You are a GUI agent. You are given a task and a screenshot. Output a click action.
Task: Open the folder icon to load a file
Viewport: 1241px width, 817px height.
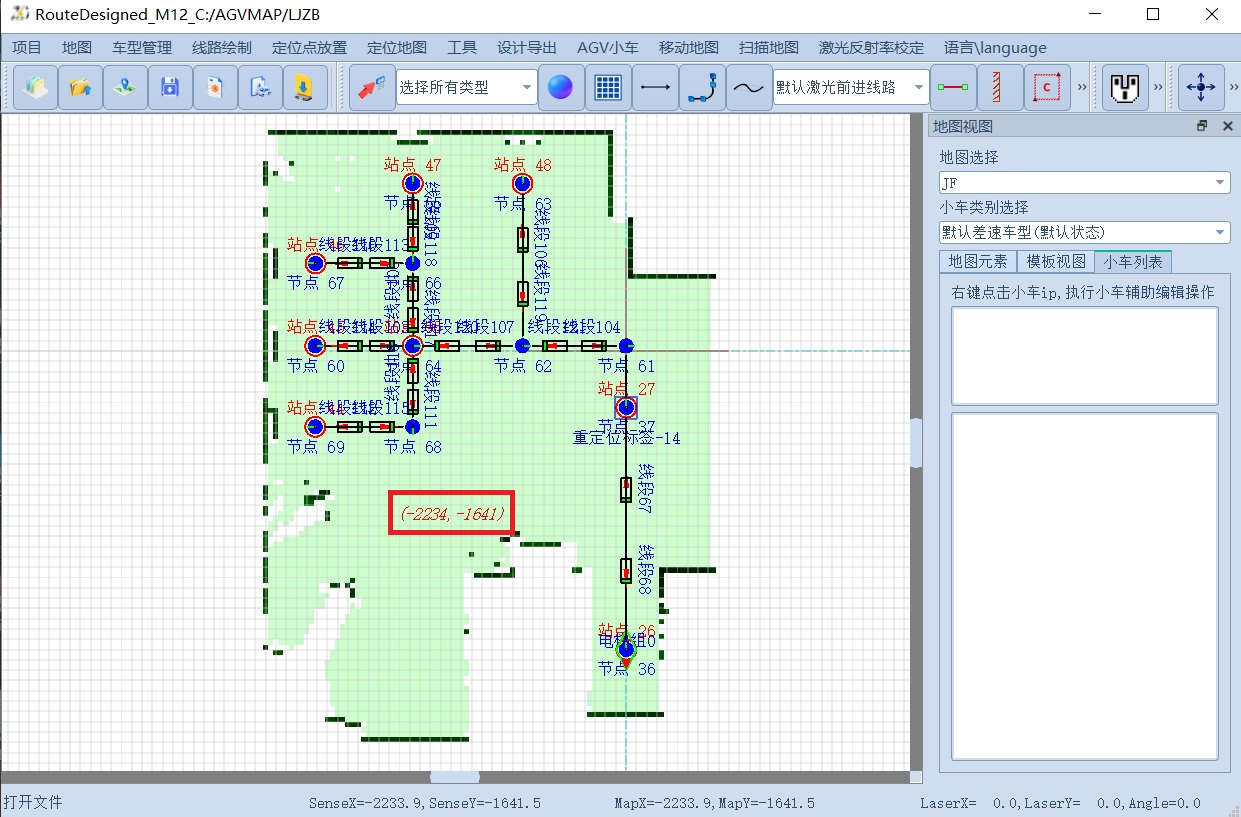point(80,88)
